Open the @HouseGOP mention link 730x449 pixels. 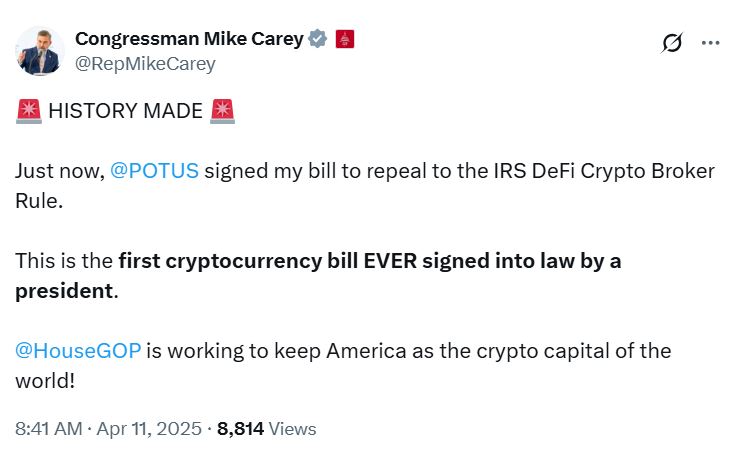point(78,351)
